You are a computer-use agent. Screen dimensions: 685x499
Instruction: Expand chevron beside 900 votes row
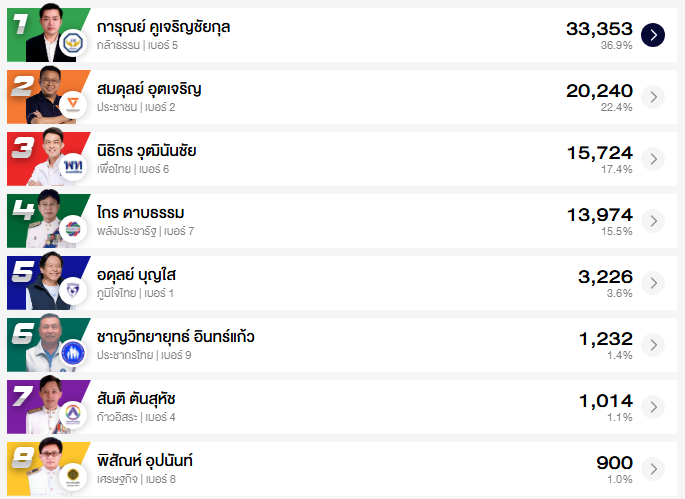click(653, 469)
